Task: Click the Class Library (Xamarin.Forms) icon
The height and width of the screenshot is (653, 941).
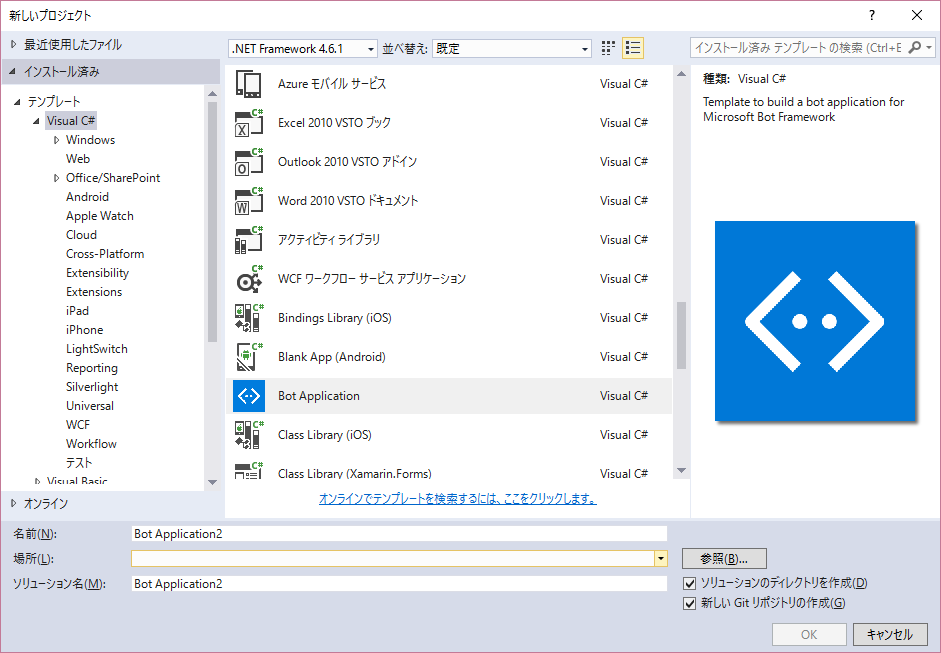Action: [x=248, y=470]
